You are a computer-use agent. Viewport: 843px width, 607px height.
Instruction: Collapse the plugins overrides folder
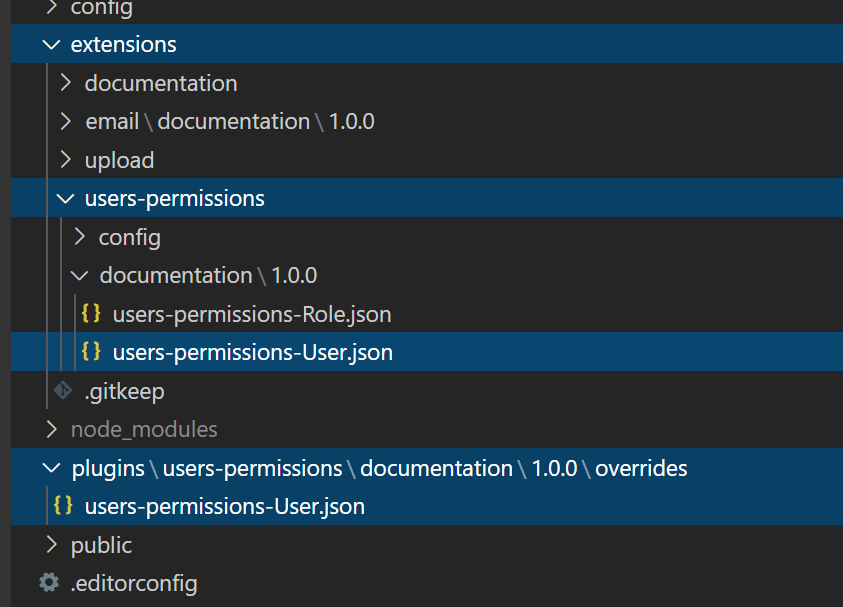pos(50,467)
